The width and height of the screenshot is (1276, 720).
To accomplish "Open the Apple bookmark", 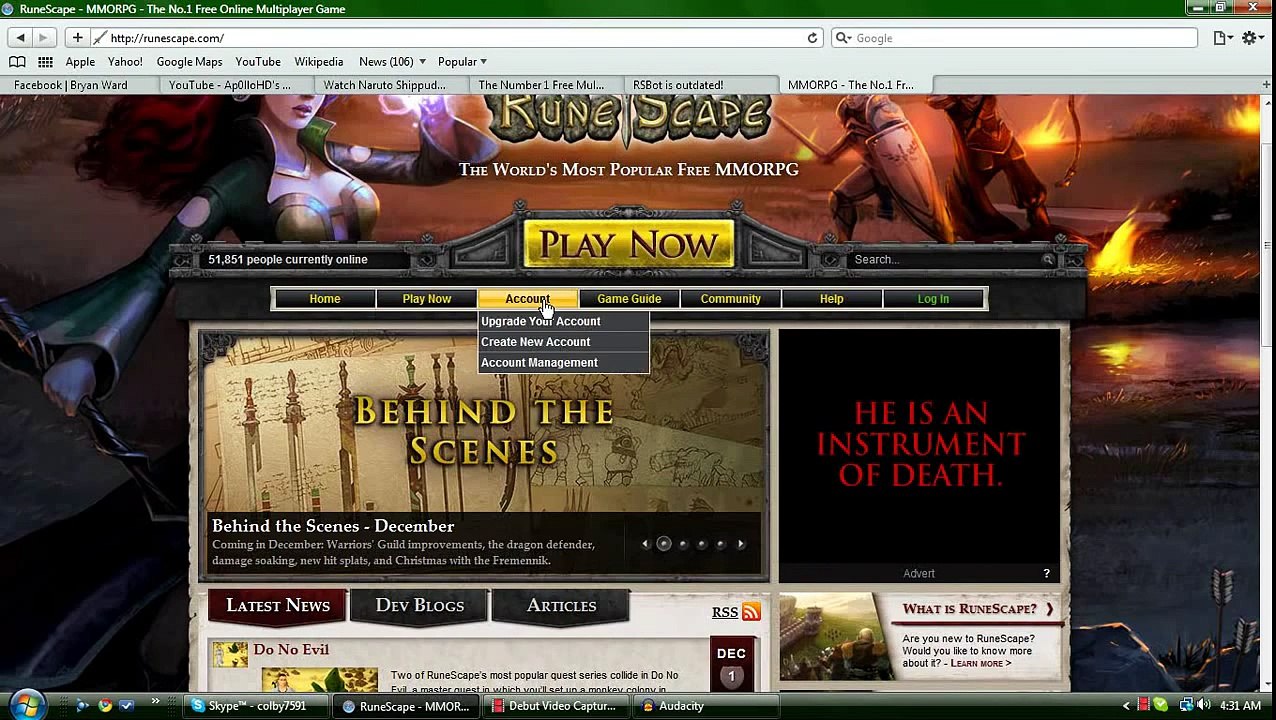I will pyautogui.click(x=80, y=62).
